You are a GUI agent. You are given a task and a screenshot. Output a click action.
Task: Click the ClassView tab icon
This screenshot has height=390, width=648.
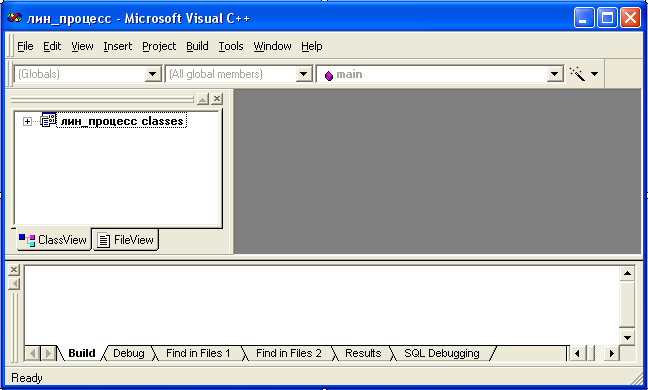pyautogui.click(x=27, y=240)
